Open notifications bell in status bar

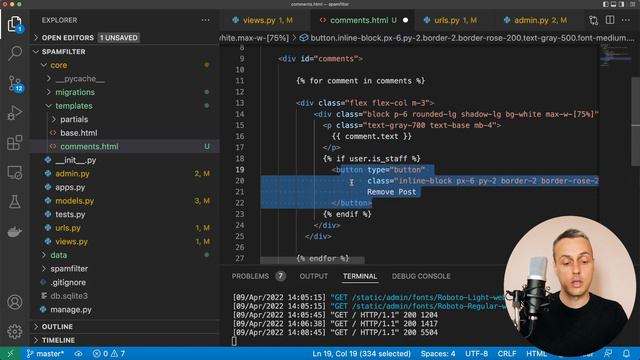pyautogui.click(x=626, y=353)
